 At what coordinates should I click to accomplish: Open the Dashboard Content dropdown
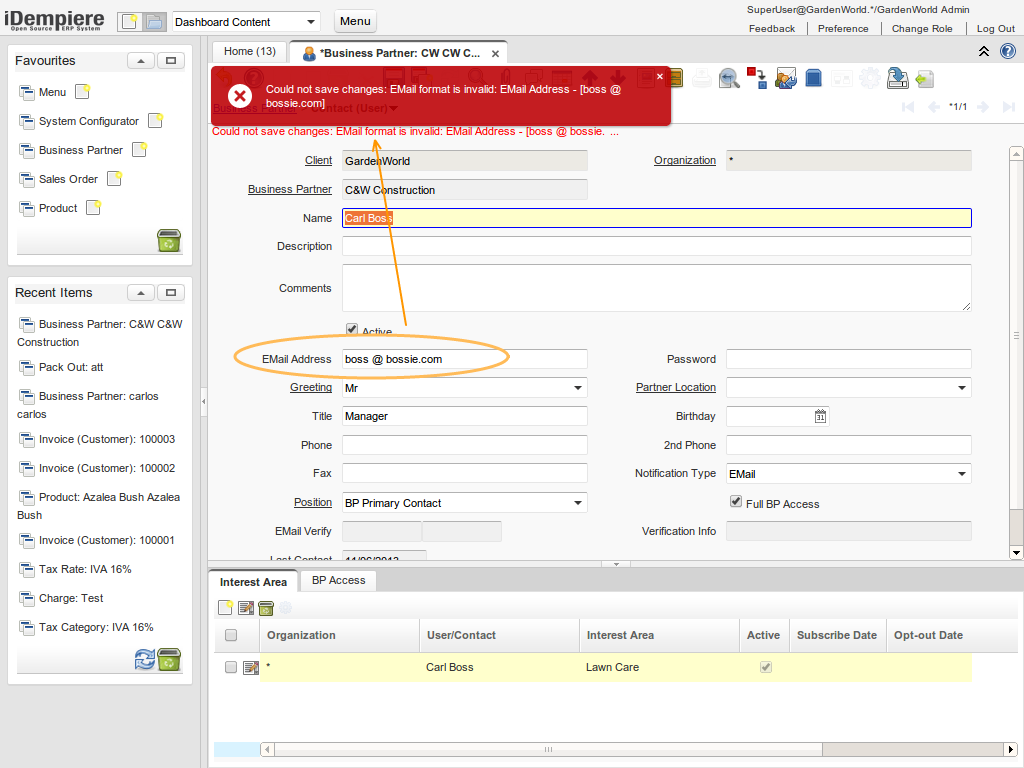click(311, 22)
